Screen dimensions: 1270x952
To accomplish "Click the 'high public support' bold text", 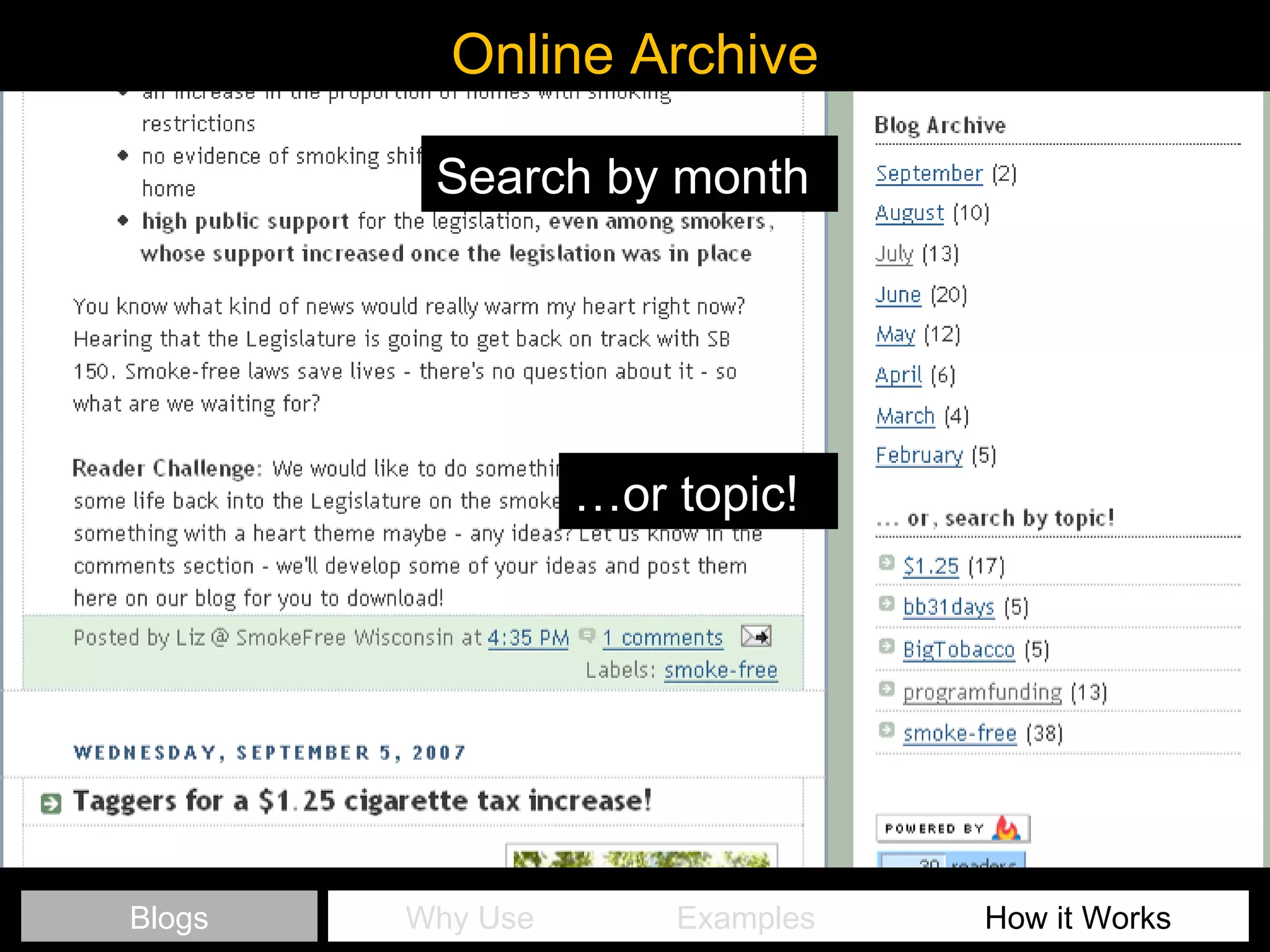I will click(246, 221).
